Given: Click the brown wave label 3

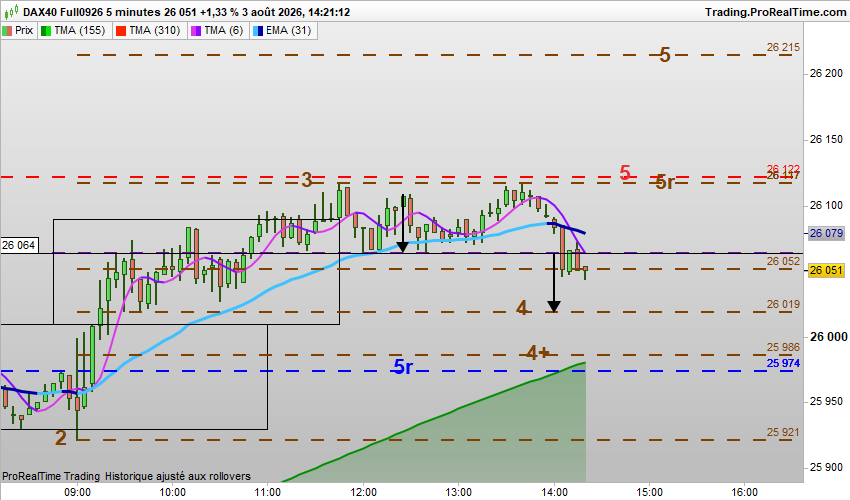Looking at the screenshot, I should 307,180.
